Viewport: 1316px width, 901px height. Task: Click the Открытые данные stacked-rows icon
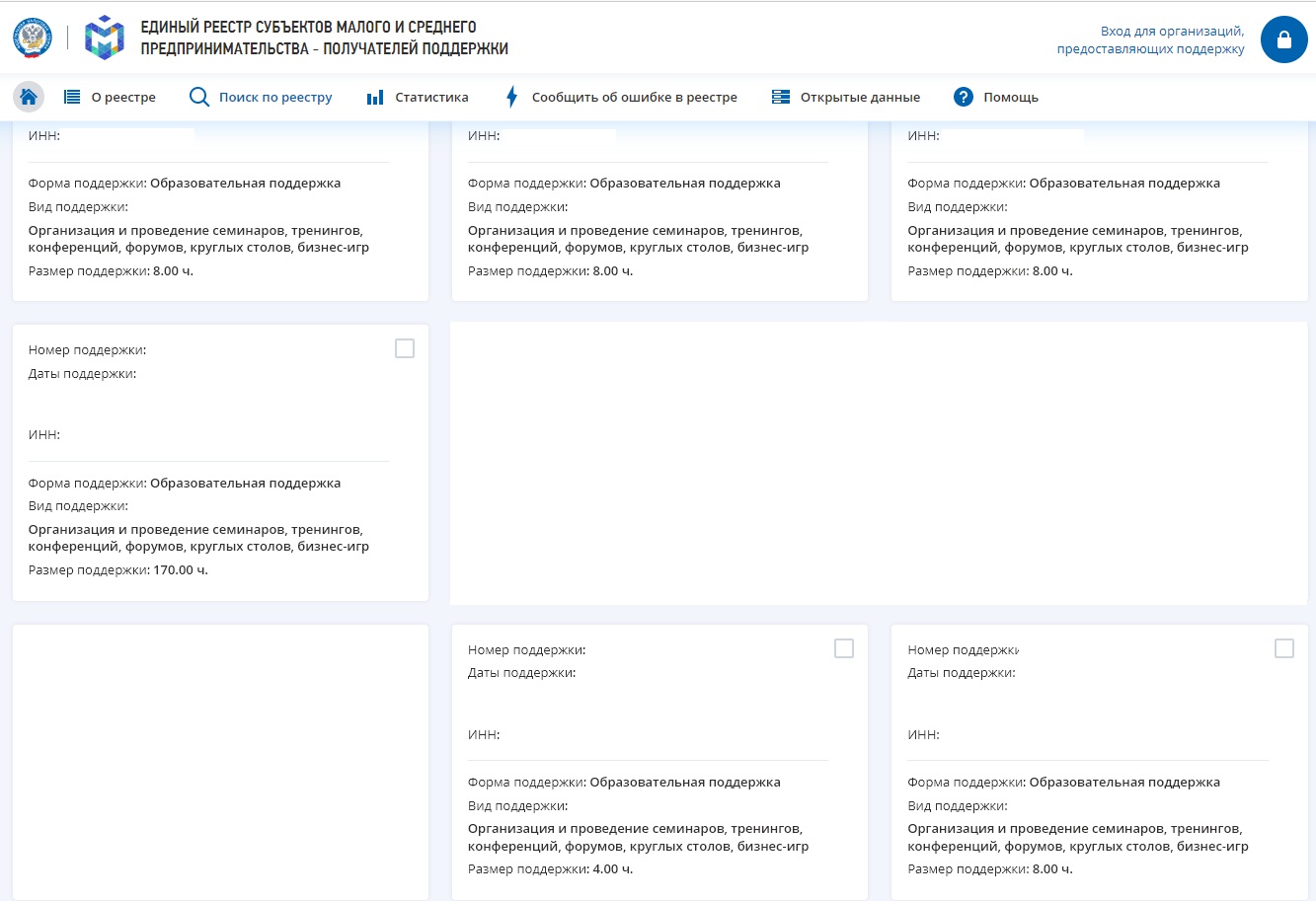pos(781,97)
